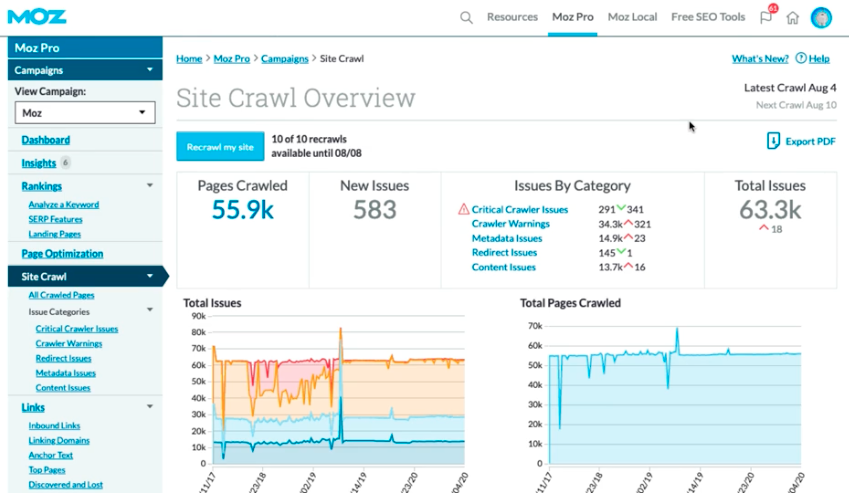Click the Total Issues chart area
This screenshot has width=849, height=493.
(338, 390)
